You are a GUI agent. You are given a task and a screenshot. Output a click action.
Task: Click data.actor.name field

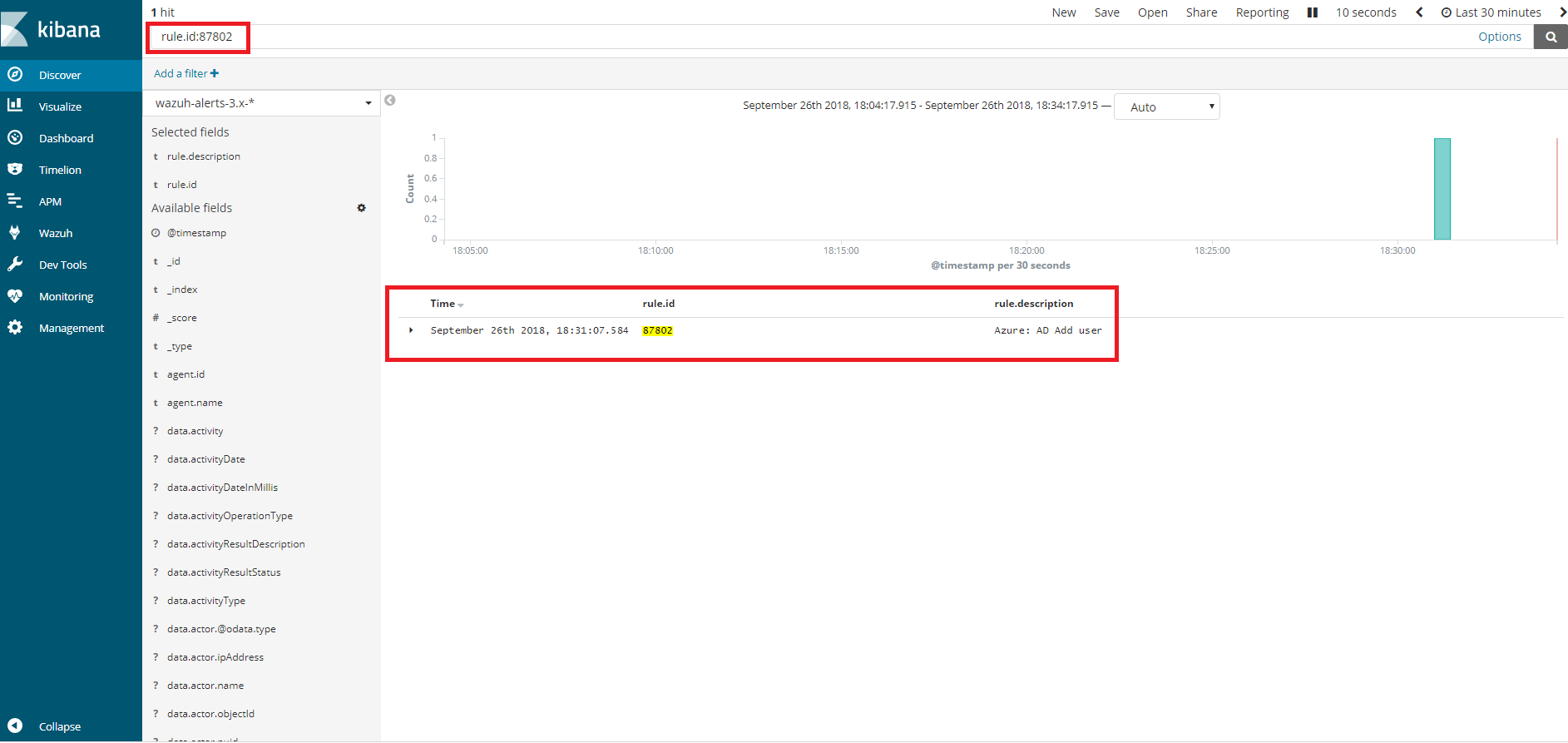click(x=205, y=686)
